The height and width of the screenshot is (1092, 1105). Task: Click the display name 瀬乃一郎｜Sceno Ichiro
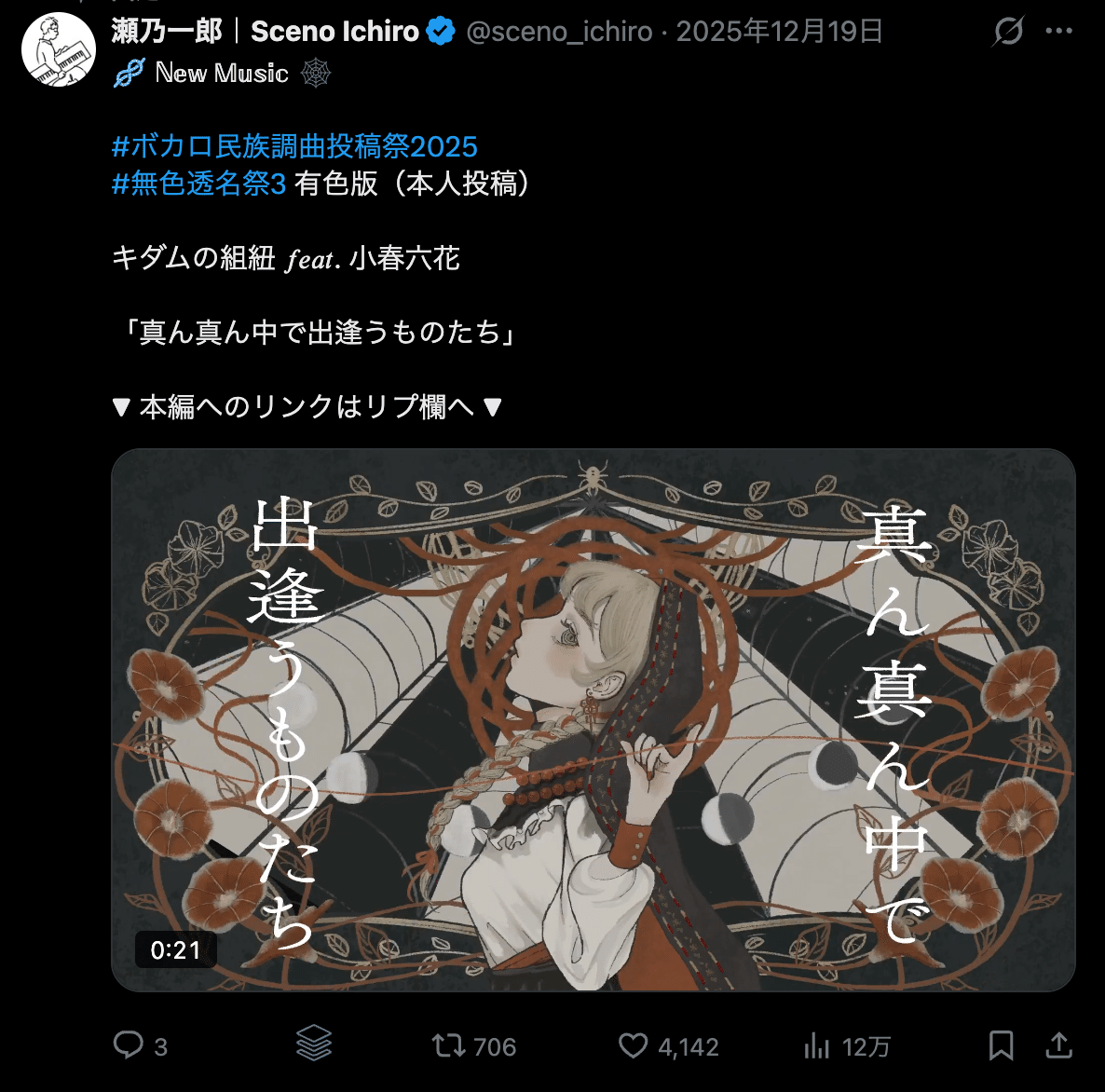[x=265, y=32]
